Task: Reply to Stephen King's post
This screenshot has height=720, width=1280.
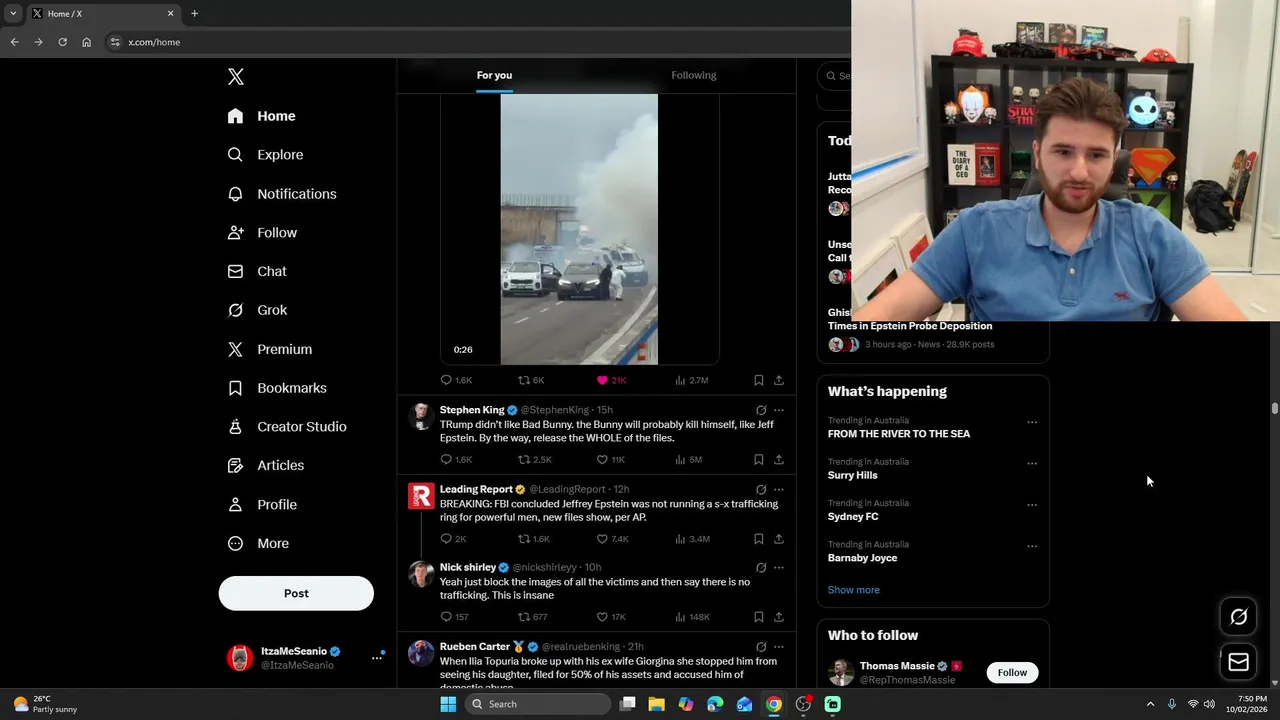Action: coord(456,460)
